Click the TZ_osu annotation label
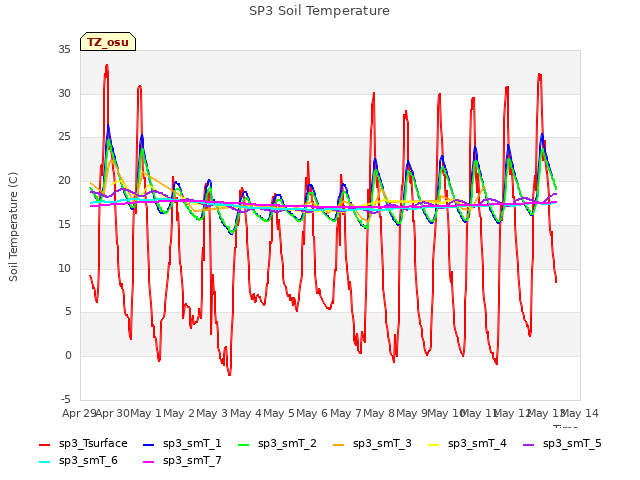 pyautogui.click(x=108, y=42)
